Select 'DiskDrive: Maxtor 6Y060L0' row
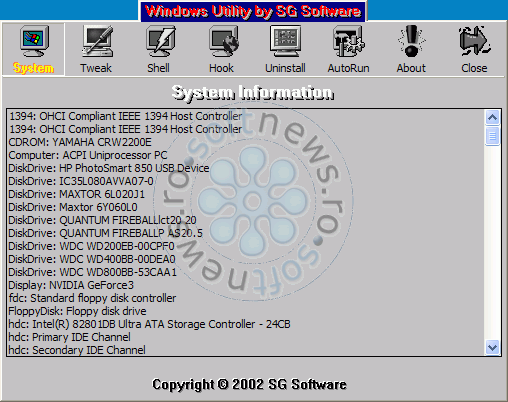Screen dimensions: 508x402 pyautogui.click(x=245, y=207)
